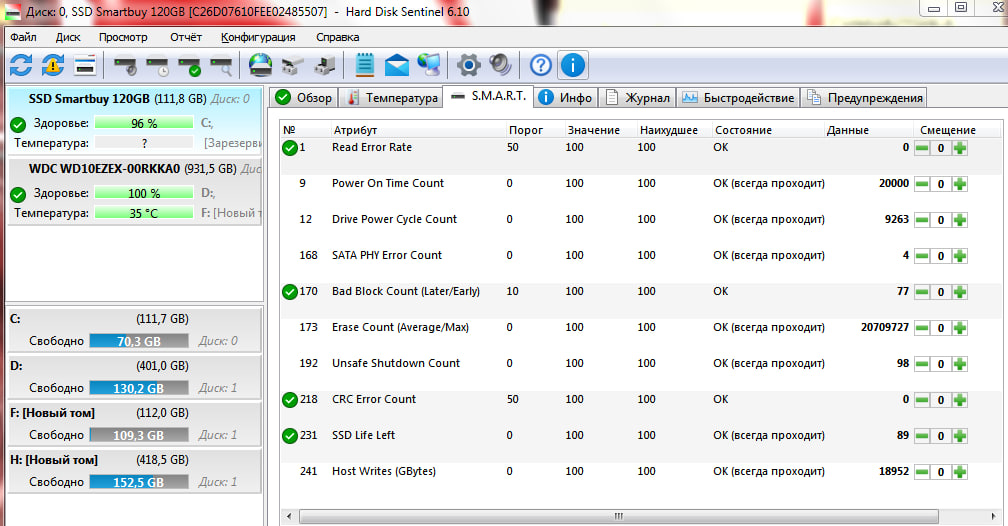Increase offset for Read Error Rate
The image size is (1008, 526).
tap(960, 148)
